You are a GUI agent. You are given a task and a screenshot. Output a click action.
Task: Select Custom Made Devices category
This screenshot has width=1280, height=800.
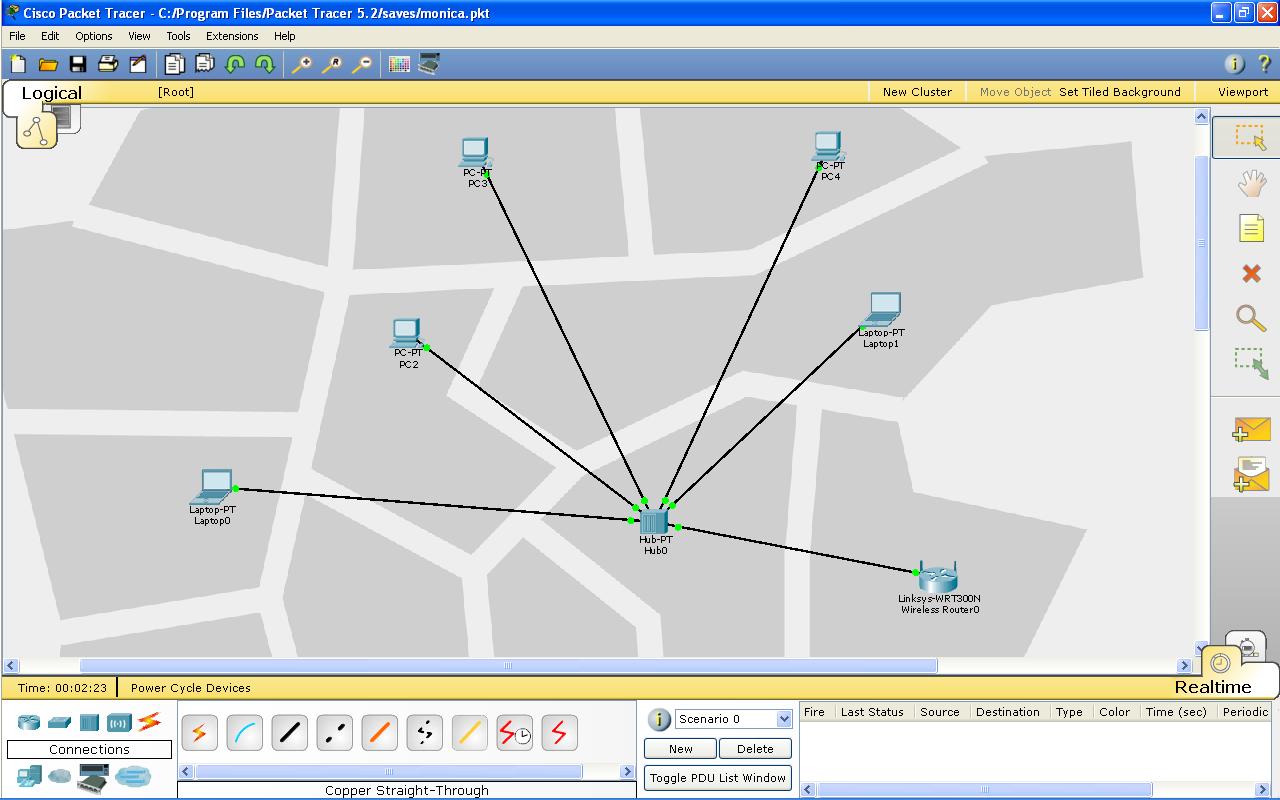93,776
